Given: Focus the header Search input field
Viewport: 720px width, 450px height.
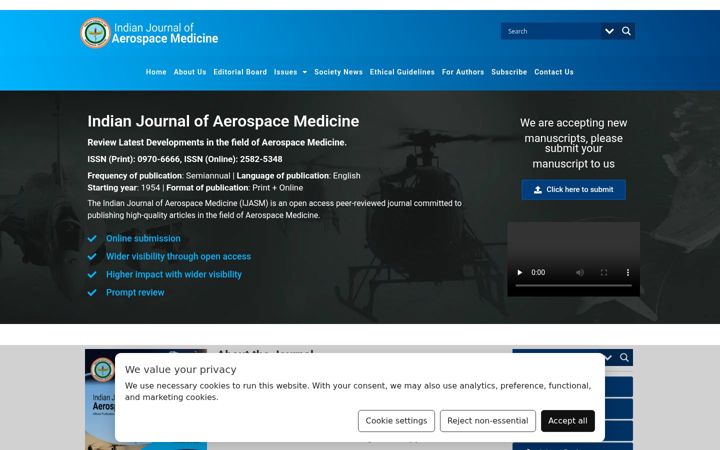Looking at the screenshot, I should (x=551, y=31).
